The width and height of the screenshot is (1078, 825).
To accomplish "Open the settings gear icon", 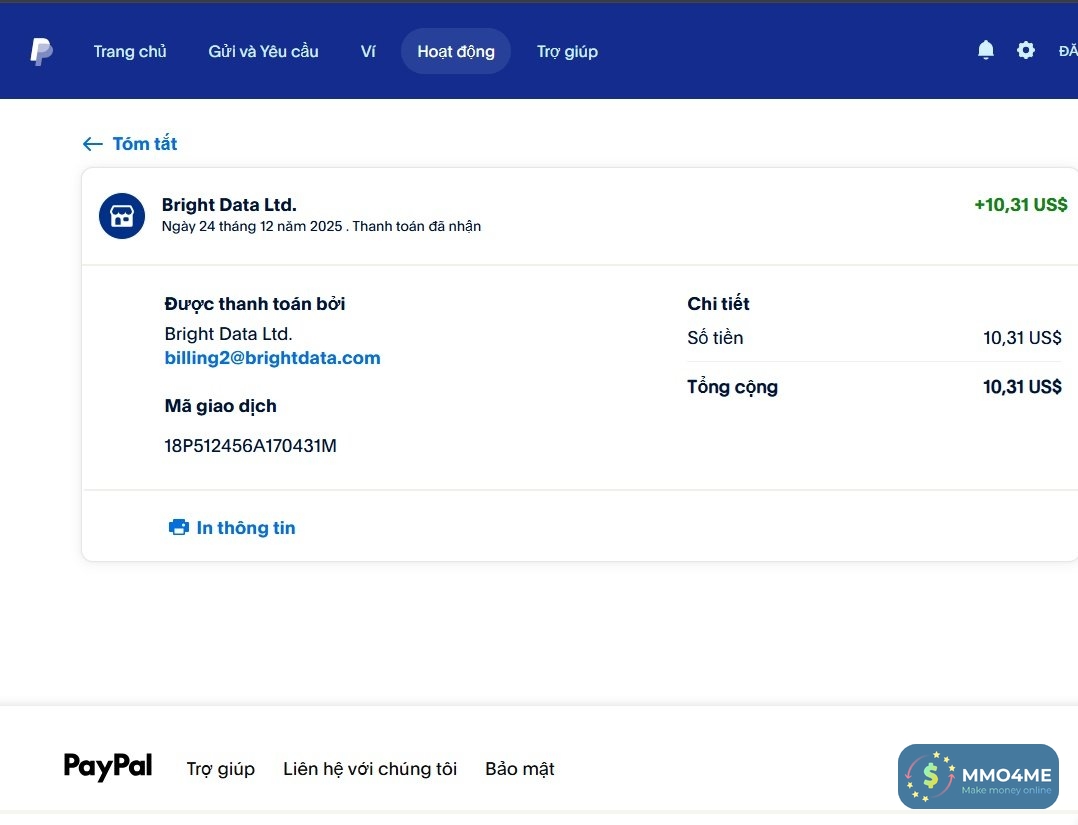I will click(x=1025, y=50).
